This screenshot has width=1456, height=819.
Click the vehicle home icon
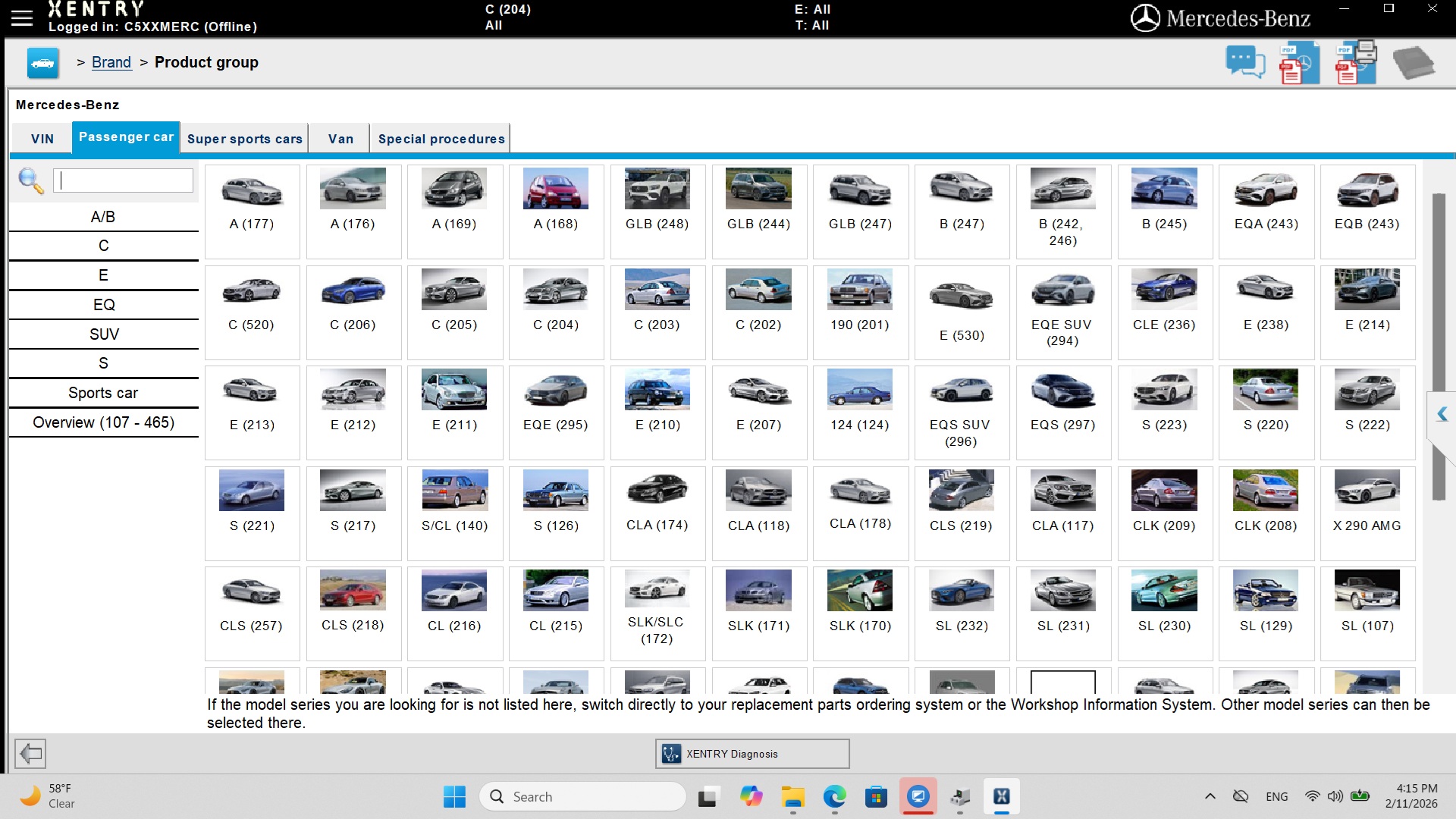pyautogui.click(x=42, y=63)
